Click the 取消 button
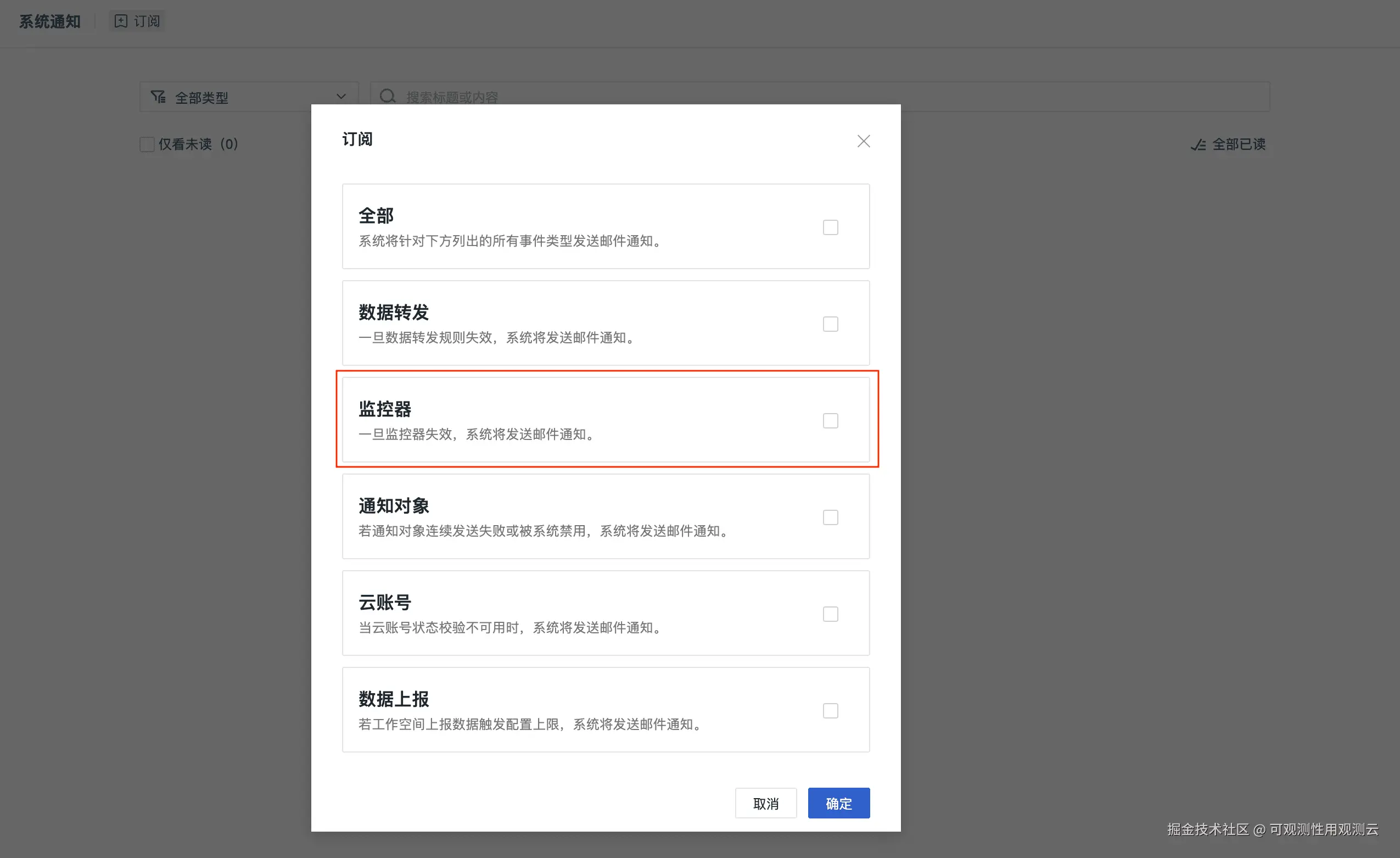1400x858 pixels. (x=765, y=803)
